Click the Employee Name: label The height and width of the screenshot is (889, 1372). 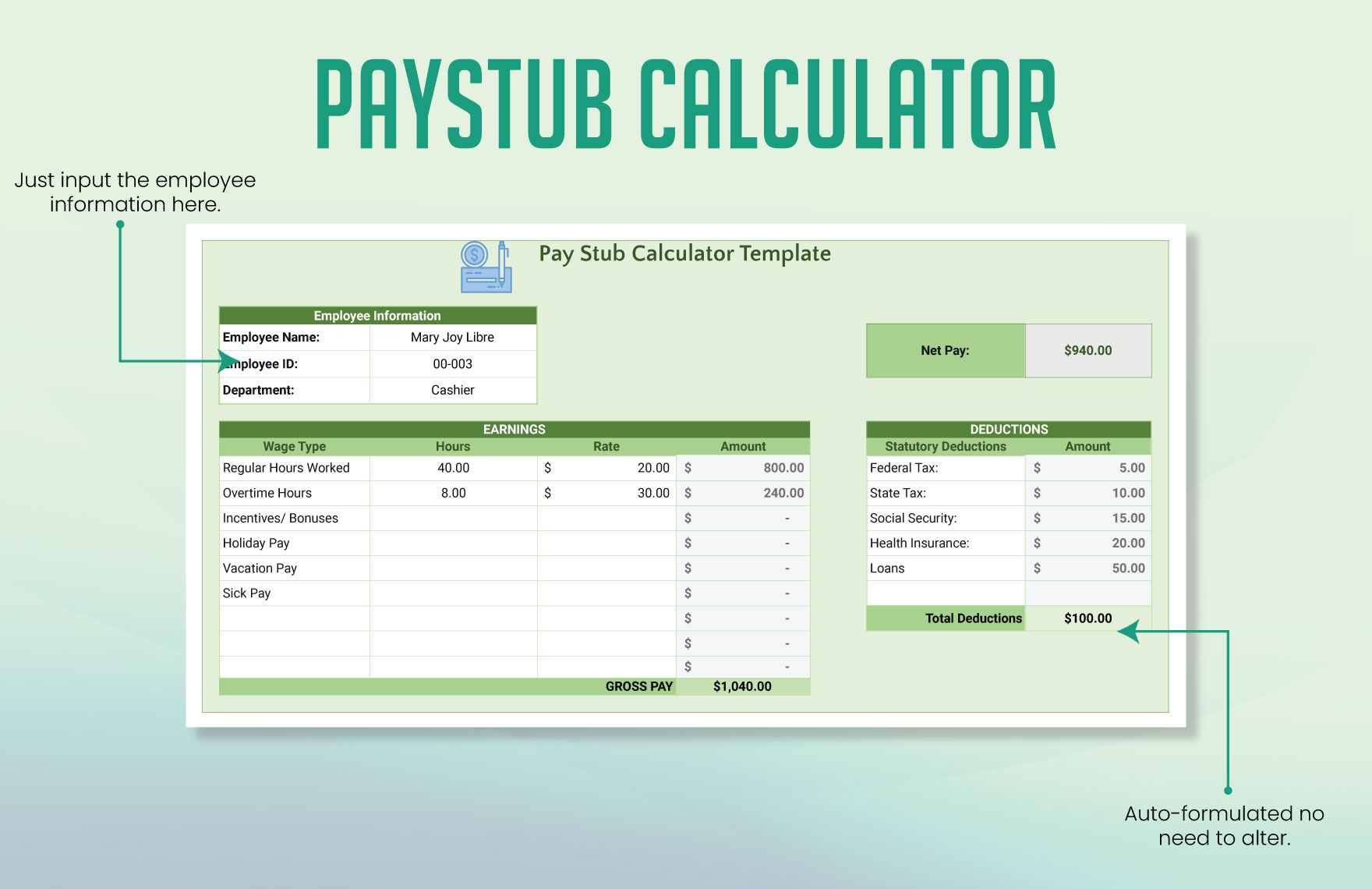(x=271, y=338)
